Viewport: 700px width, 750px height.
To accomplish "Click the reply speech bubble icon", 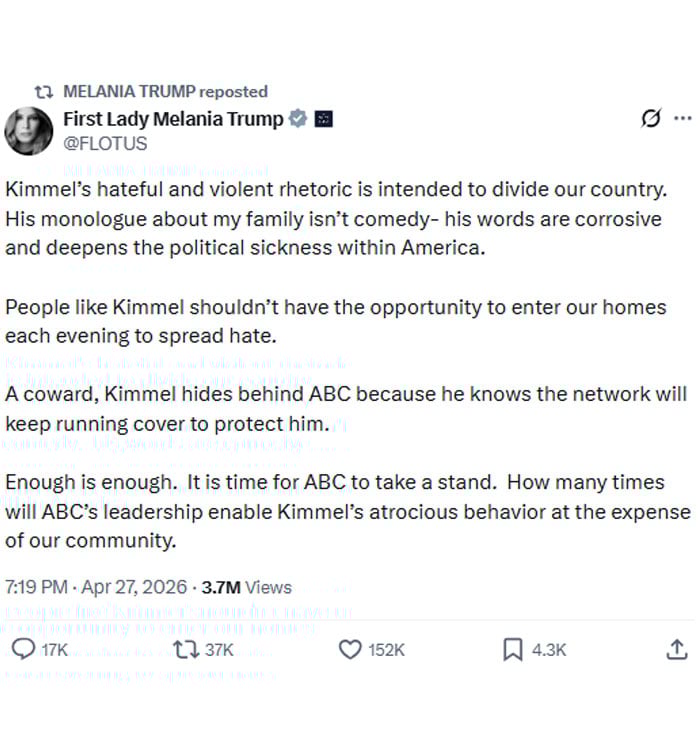I will point(22,650).
